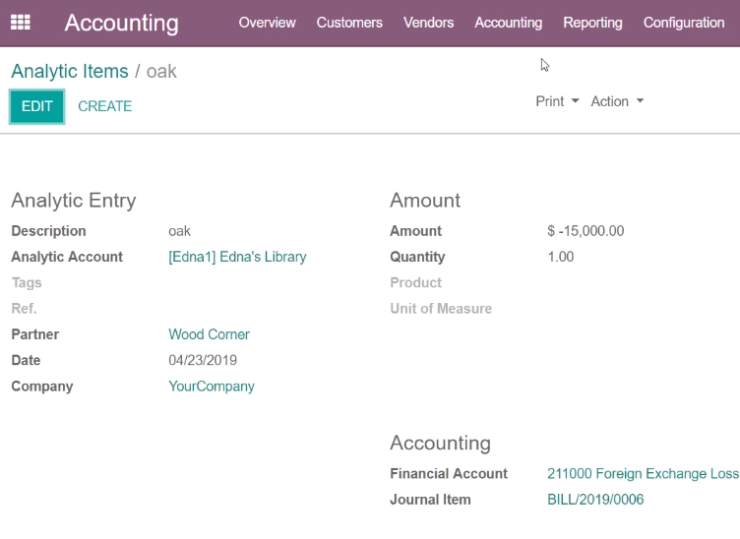The width and height of the screenshot is (740, 539).
Task: Click the Accounting app title
Action: [122, 23]
